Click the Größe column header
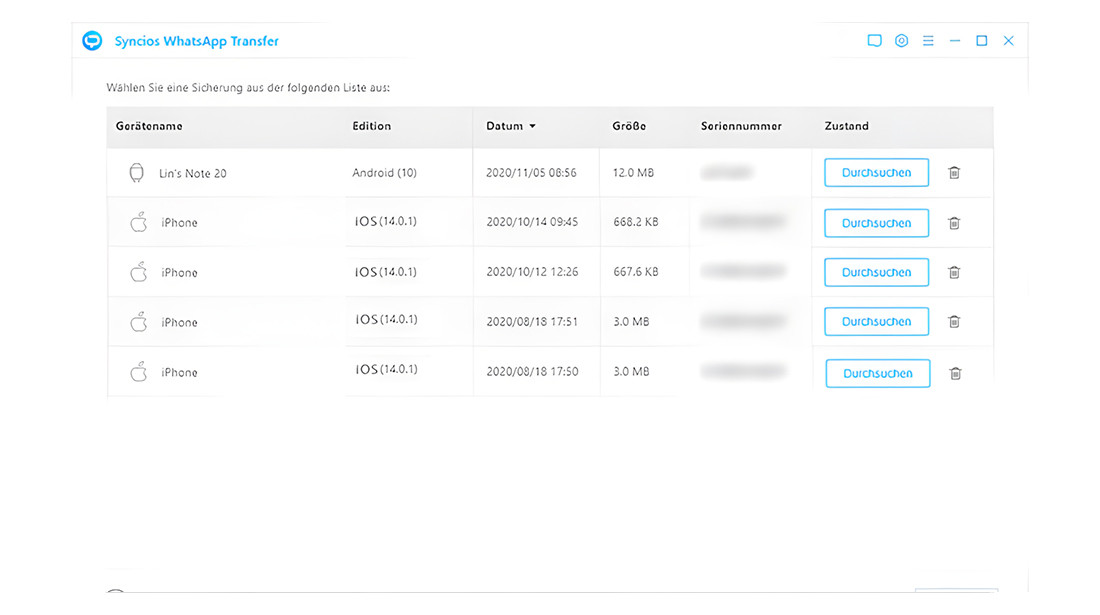 click(x=629, y=126)
